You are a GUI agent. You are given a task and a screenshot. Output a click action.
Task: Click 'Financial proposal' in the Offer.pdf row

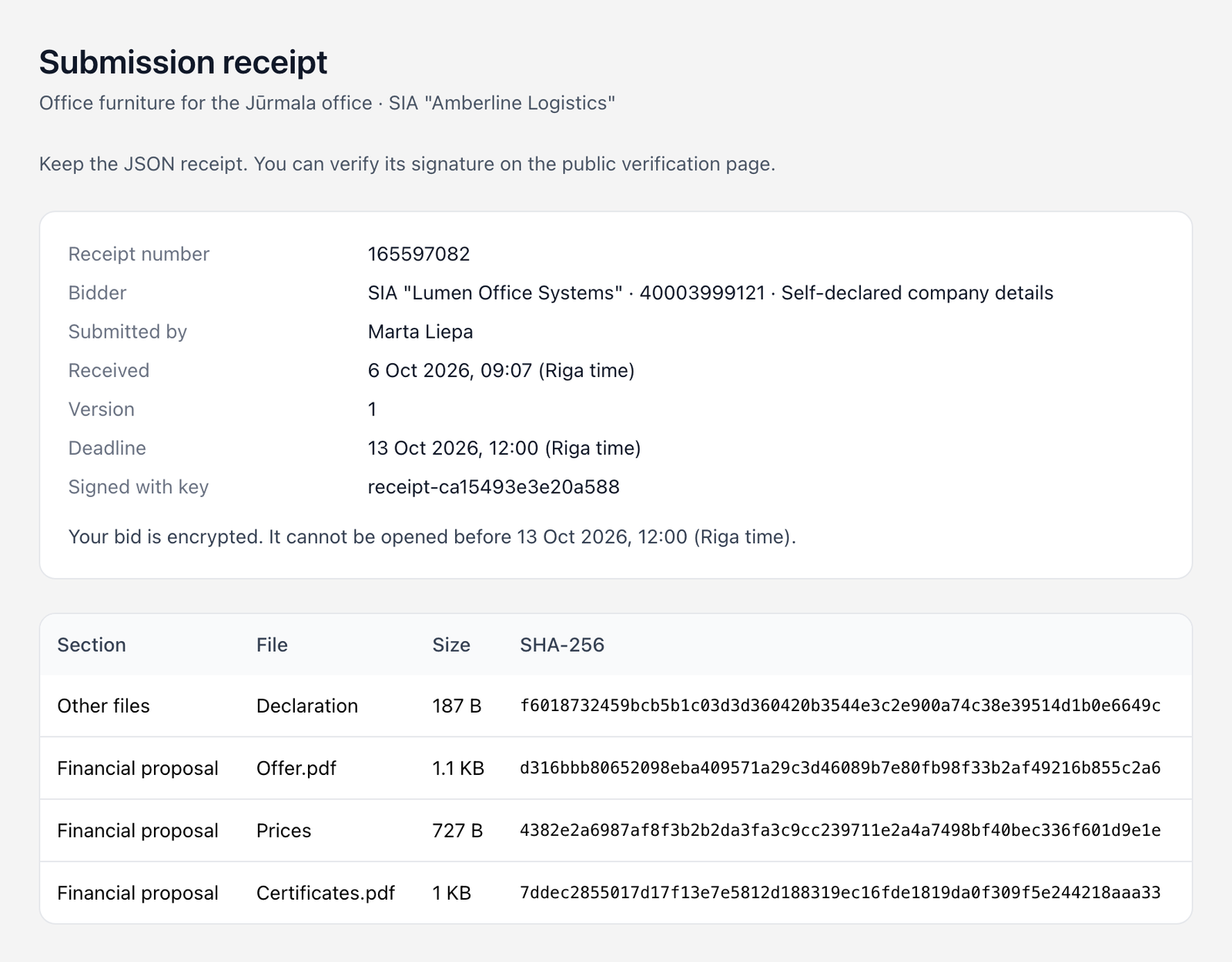(138, 769)
